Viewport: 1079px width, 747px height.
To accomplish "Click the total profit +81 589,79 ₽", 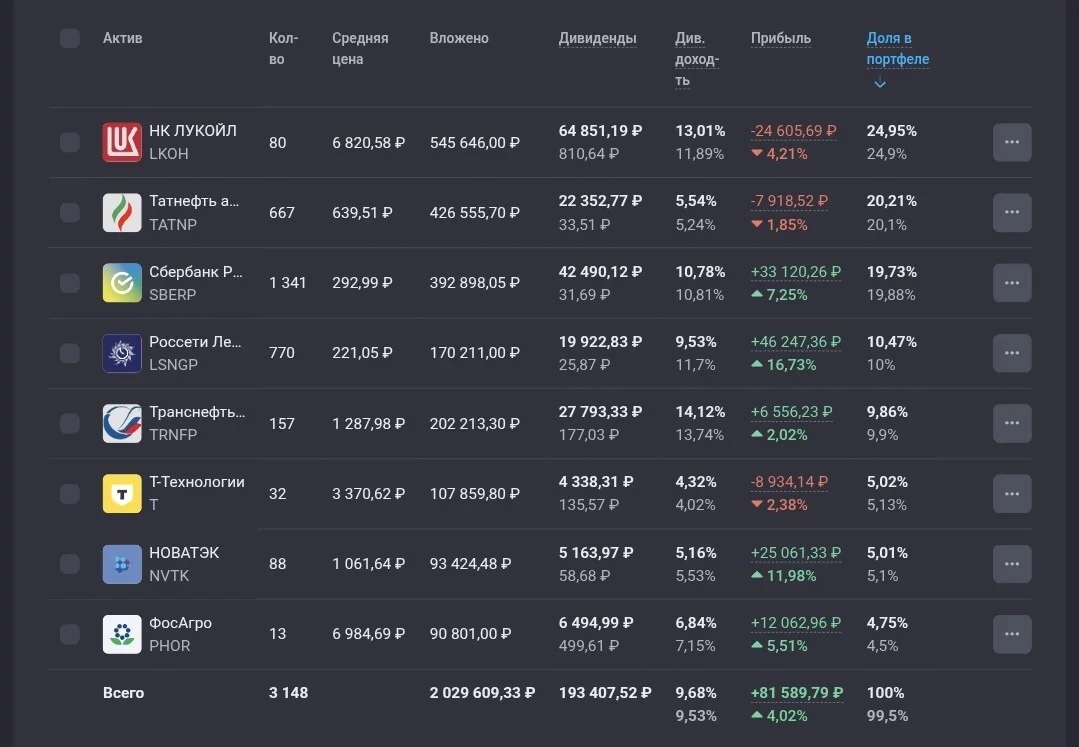I will (797, 693).
